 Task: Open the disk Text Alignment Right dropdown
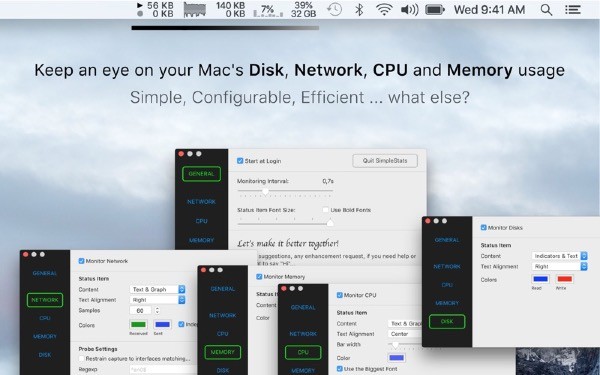(x=559, y=266)
